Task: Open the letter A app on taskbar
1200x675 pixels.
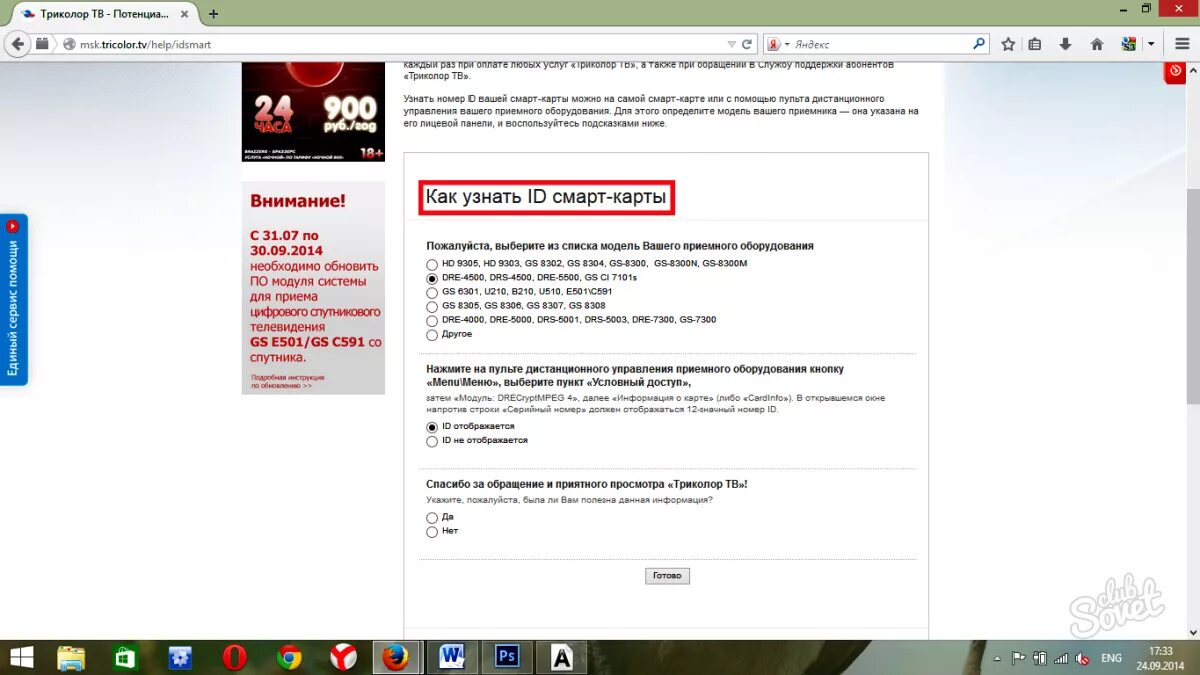Action: (x=562, y=658)
